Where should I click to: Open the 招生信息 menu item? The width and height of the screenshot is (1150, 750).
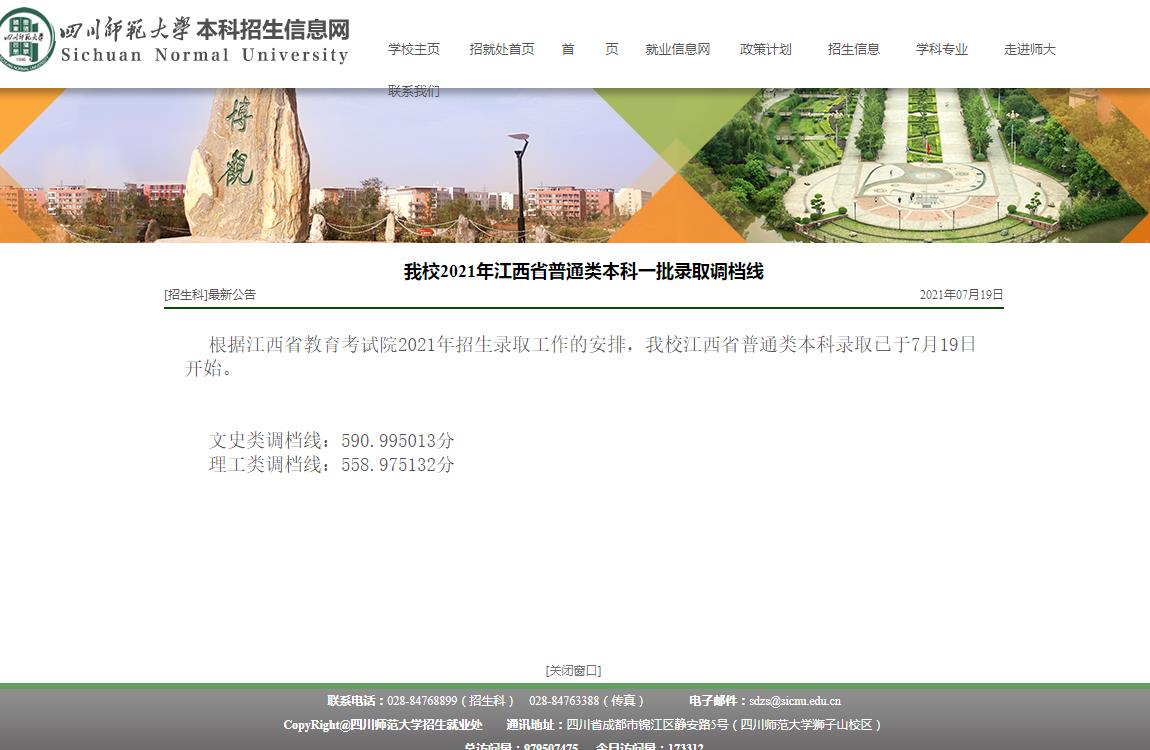point(854,49)
